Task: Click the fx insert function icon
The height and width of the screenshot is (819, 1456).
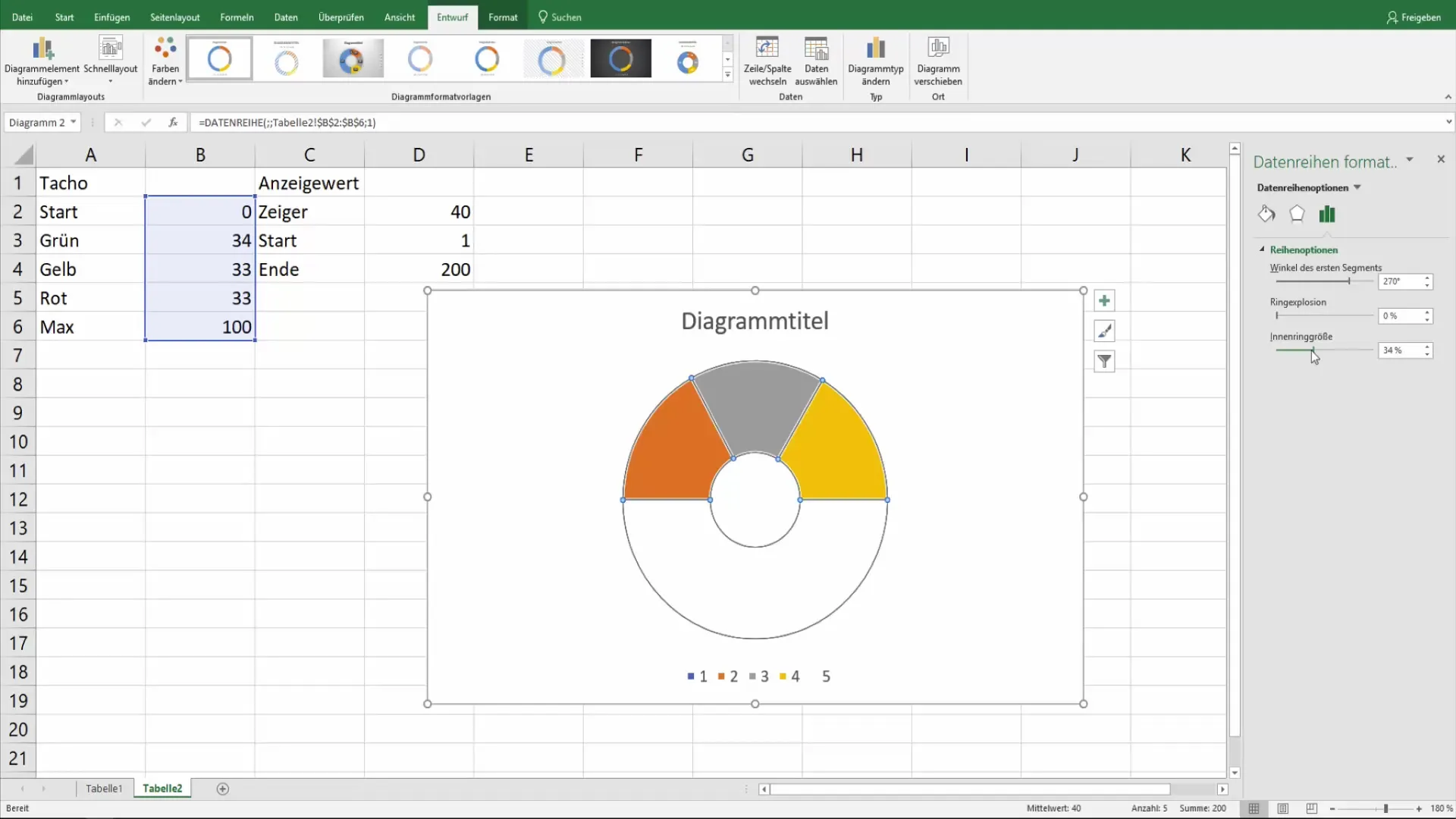Action: 173,122
